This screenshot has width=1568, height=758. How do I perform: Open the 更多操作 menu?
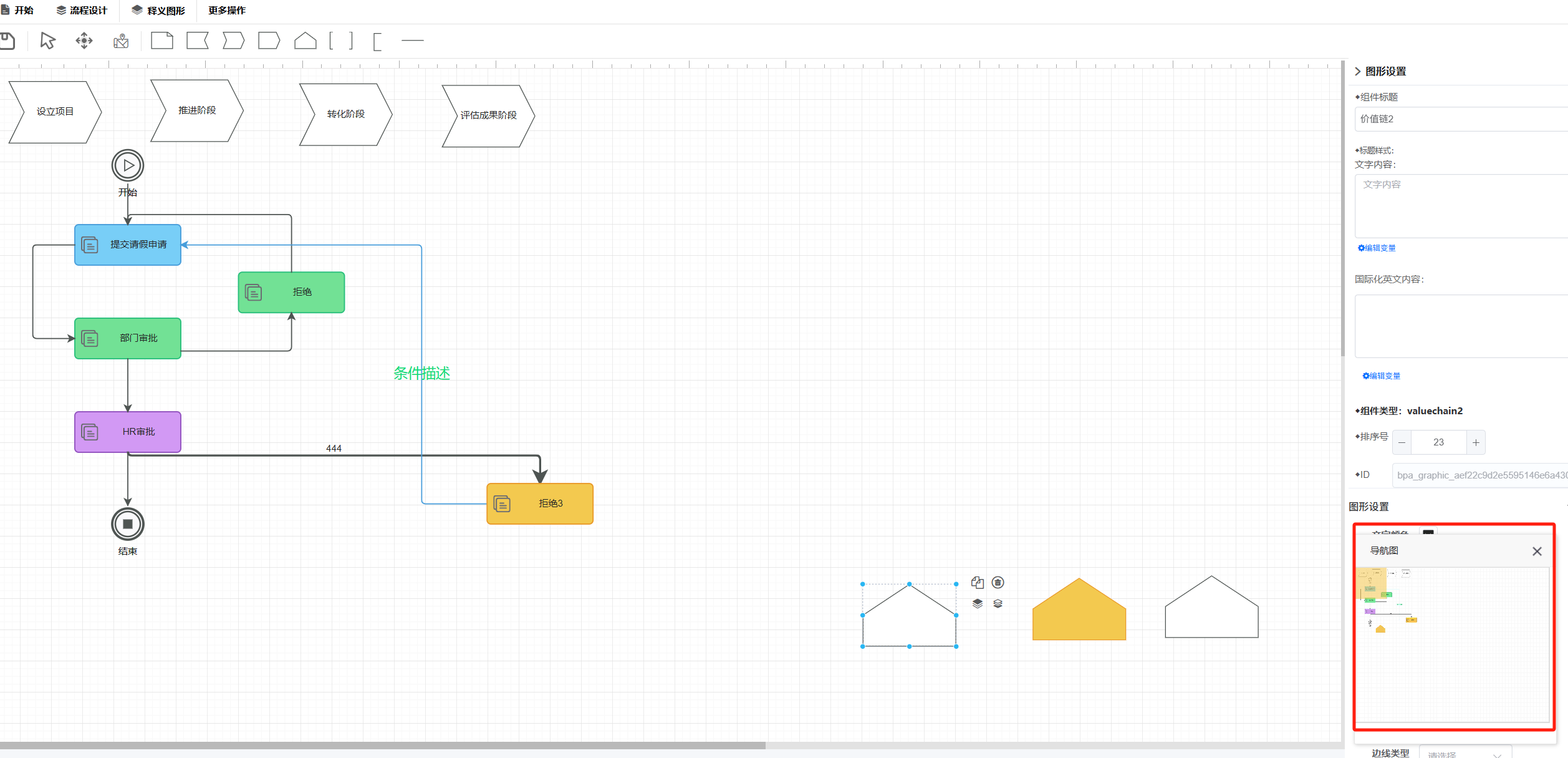click(x=227, y=11)
